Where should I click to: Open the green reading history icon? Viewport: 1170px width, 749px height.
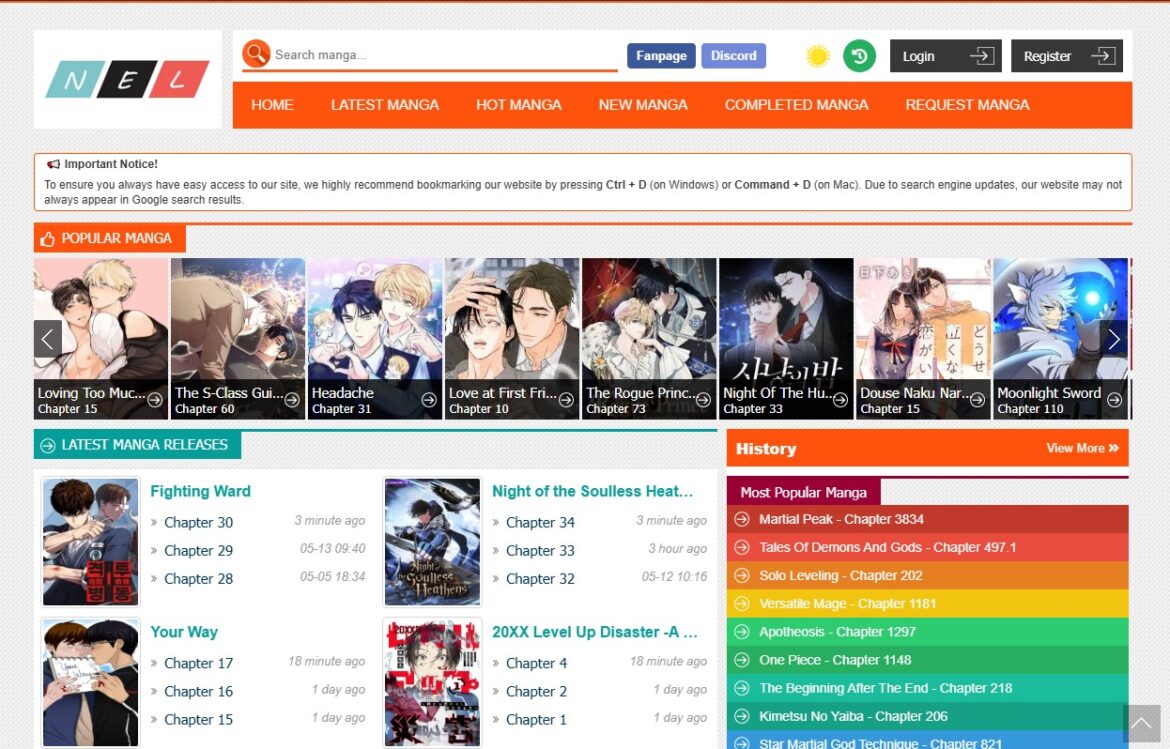(860, 56)
